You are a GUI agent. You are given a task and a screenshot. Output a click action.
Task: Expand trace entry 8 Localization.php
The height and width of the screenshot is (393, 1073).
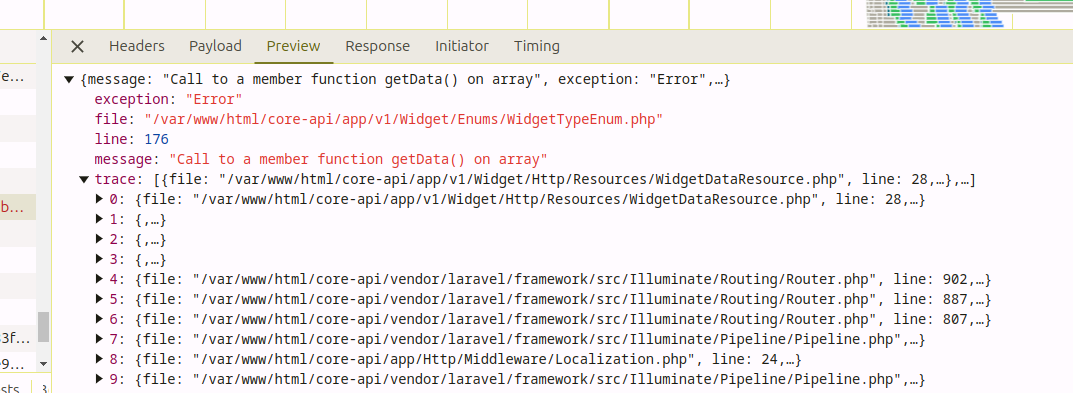[x=101, y=359]
